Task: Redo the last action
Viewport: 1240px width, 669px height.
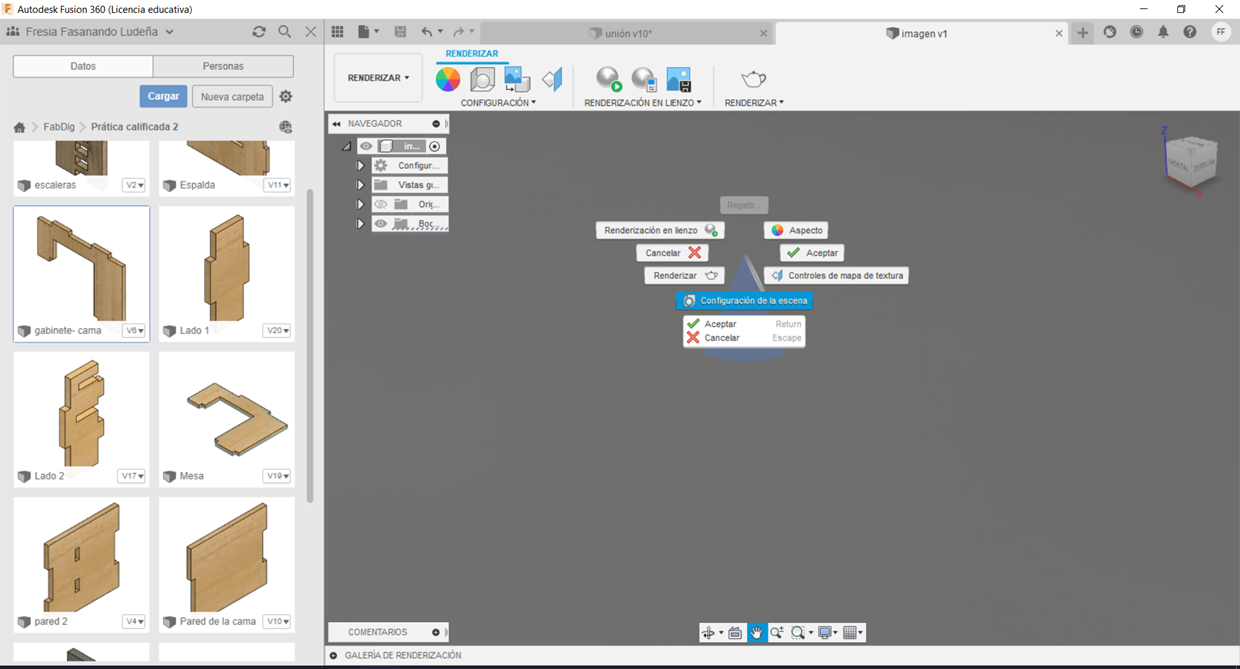Action: pos(458,32)
